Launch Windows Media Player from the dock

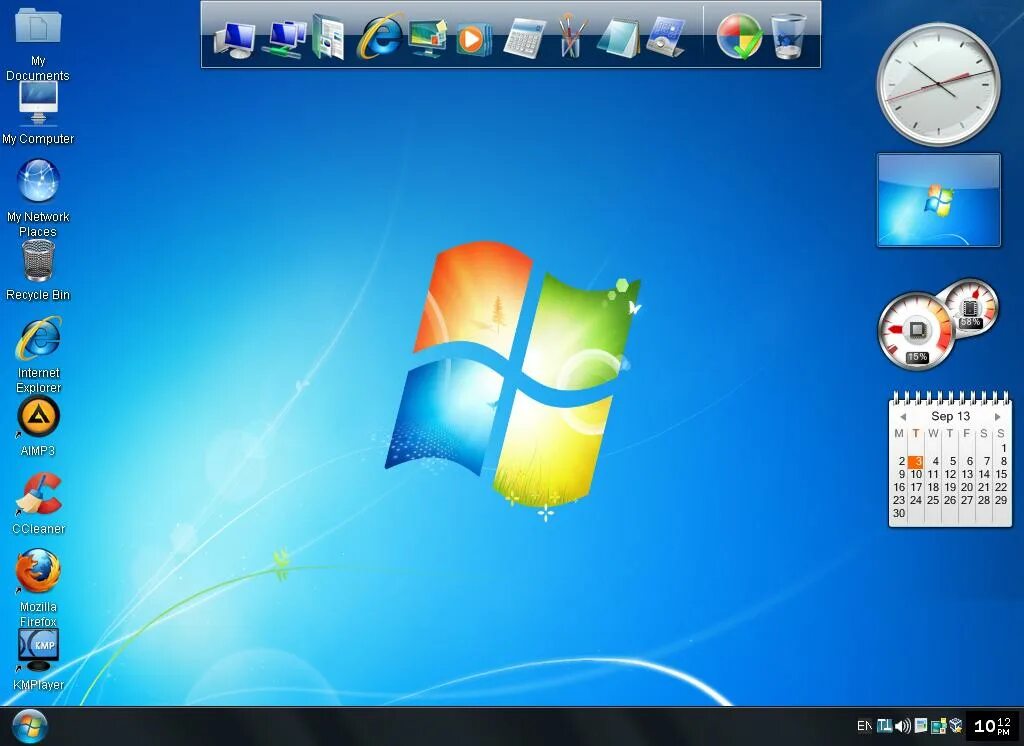[473, 39]
